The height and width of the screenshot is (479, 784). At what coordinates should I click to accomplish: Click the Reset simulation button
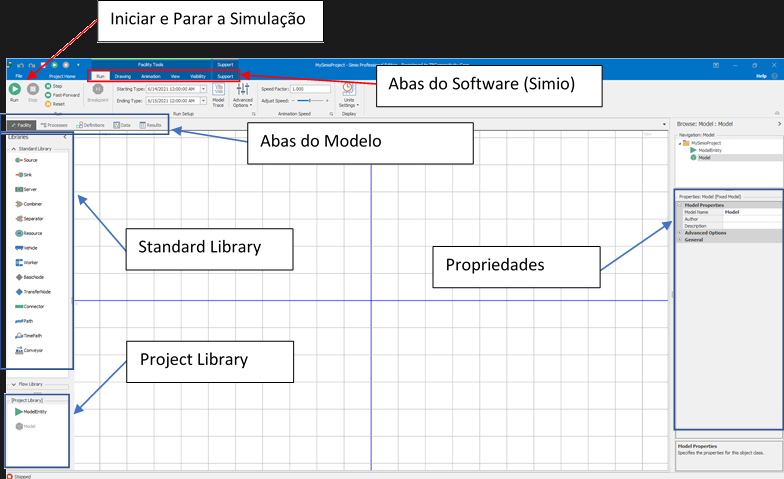(55, 103)
